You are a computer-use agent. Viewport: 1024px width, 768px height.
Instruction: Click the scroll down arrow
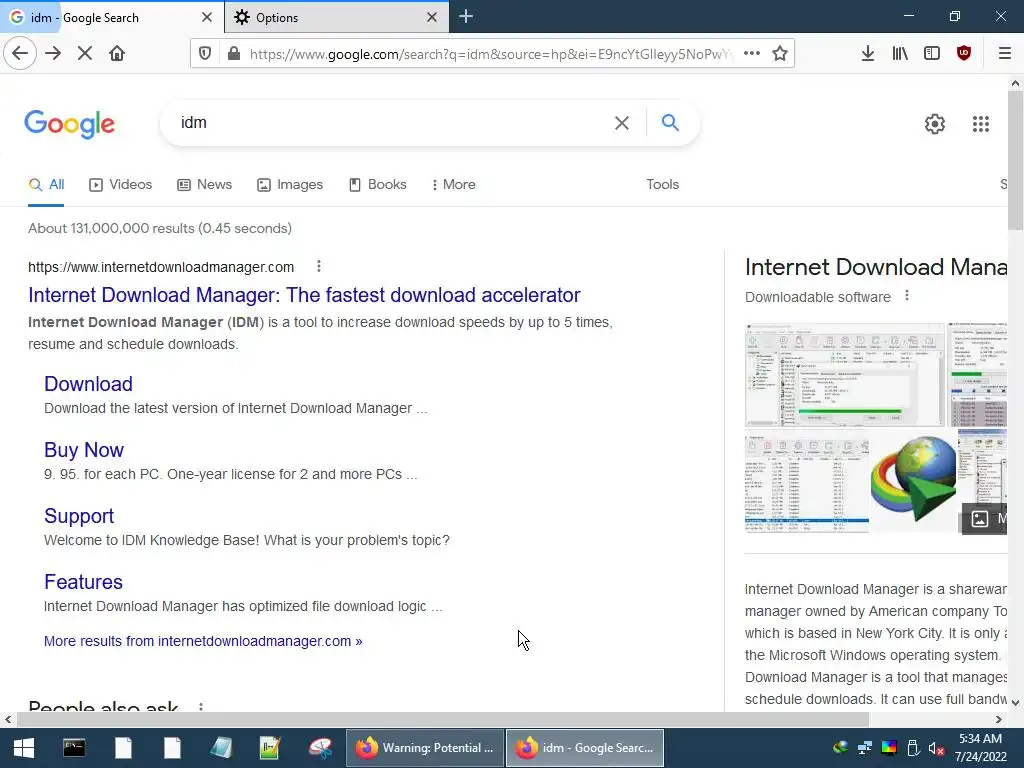click(1015, 703)
